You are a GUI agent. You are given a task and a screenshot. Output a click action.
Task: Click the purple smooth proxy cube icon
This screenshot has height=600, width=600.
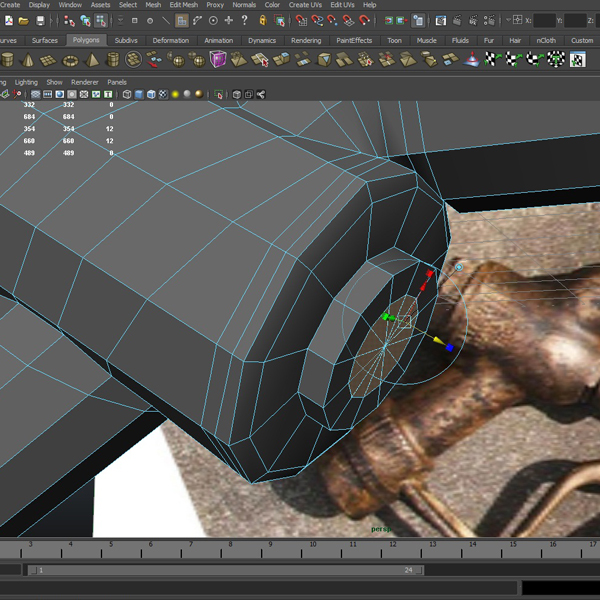tap(218, 60)
